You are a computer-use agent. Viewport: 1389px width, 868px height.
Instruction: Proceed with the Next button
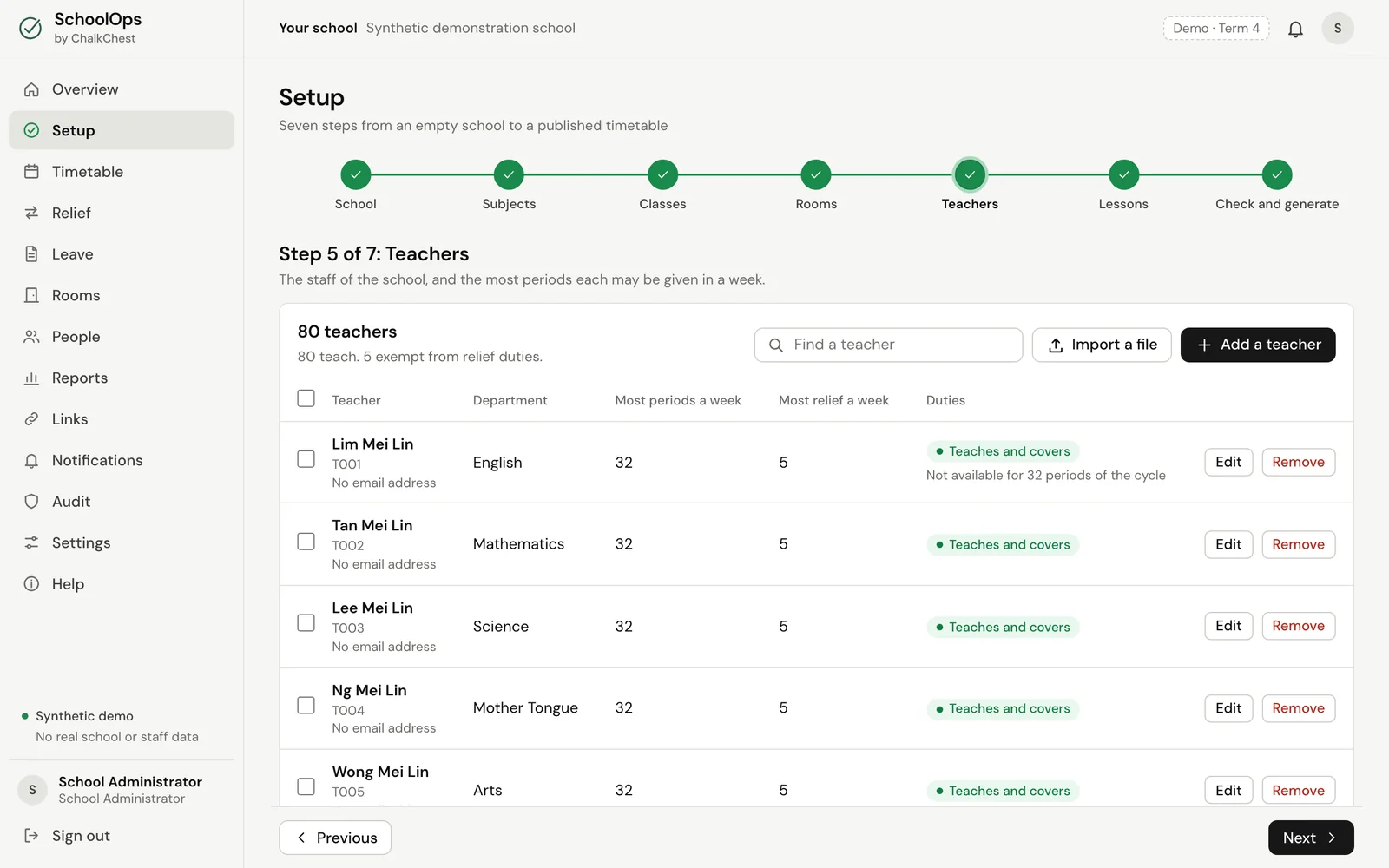click(1311, 838)
